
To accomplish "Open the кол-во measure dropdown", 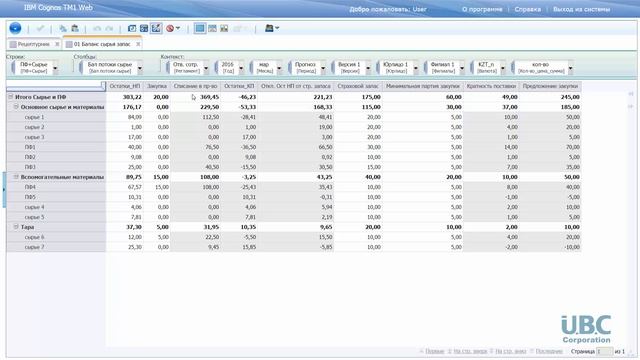I will coord(570,68).
